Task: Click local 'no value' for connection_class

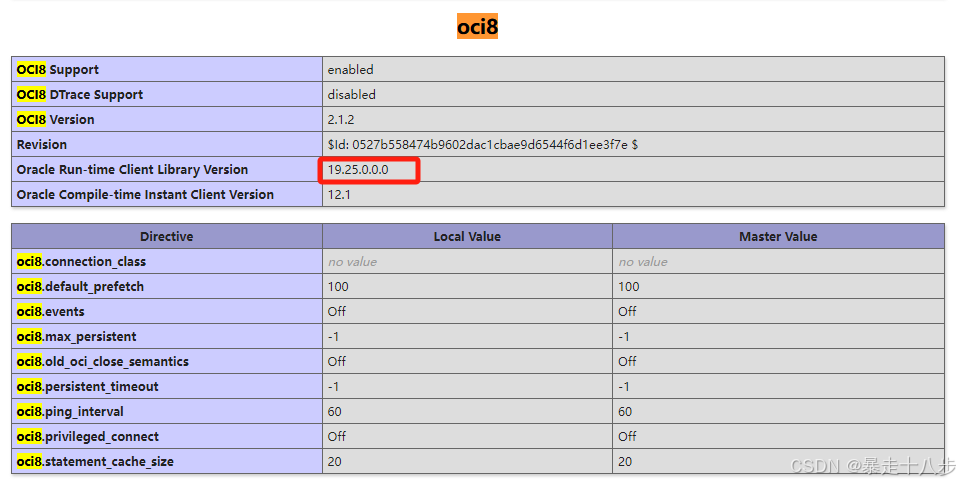Action: point(352,262)
